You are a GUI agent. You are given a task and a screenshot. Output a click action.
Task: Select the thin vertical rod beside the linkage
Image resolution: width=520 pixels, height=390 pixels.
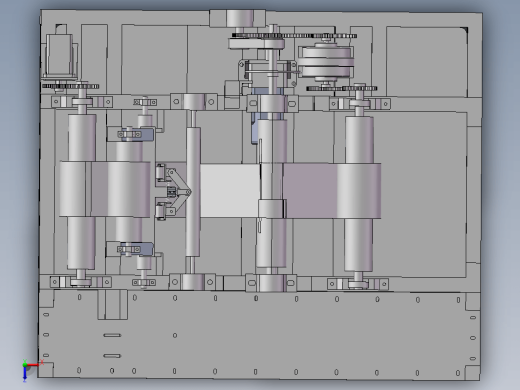point(193,192)
